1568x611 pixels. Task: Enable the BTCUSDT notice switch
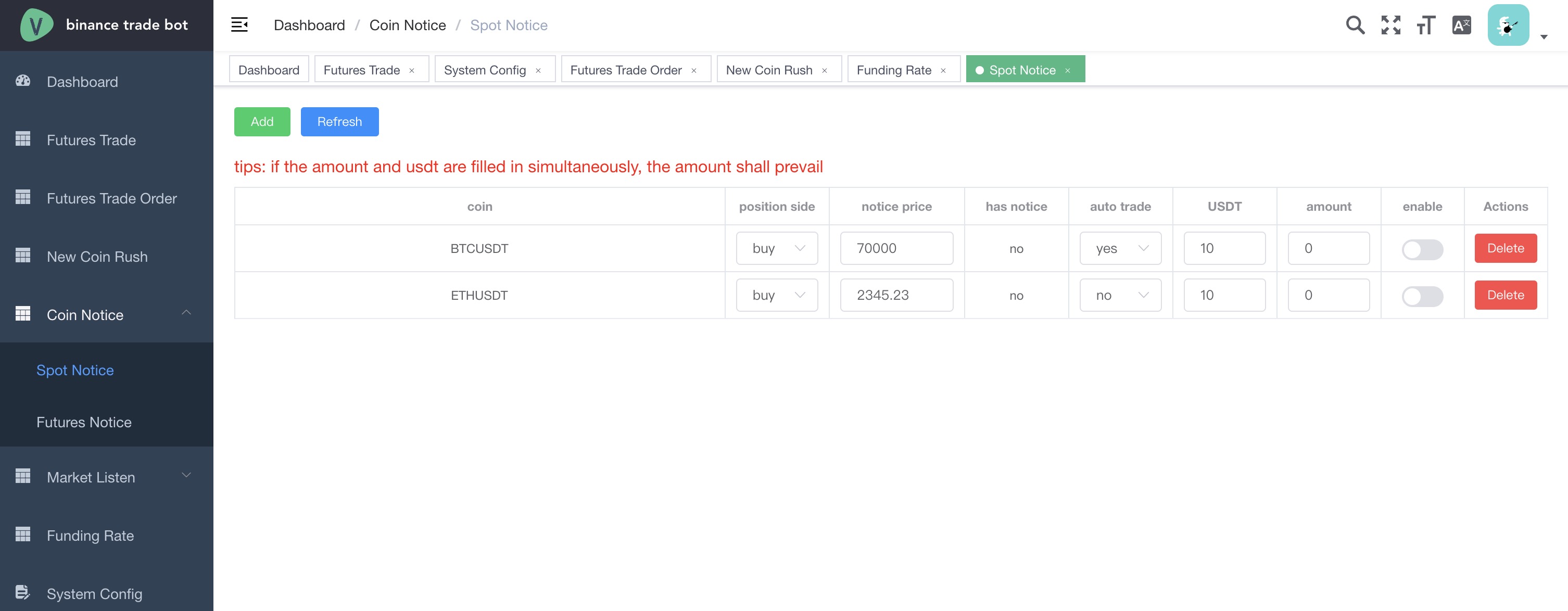[1422, 249]
